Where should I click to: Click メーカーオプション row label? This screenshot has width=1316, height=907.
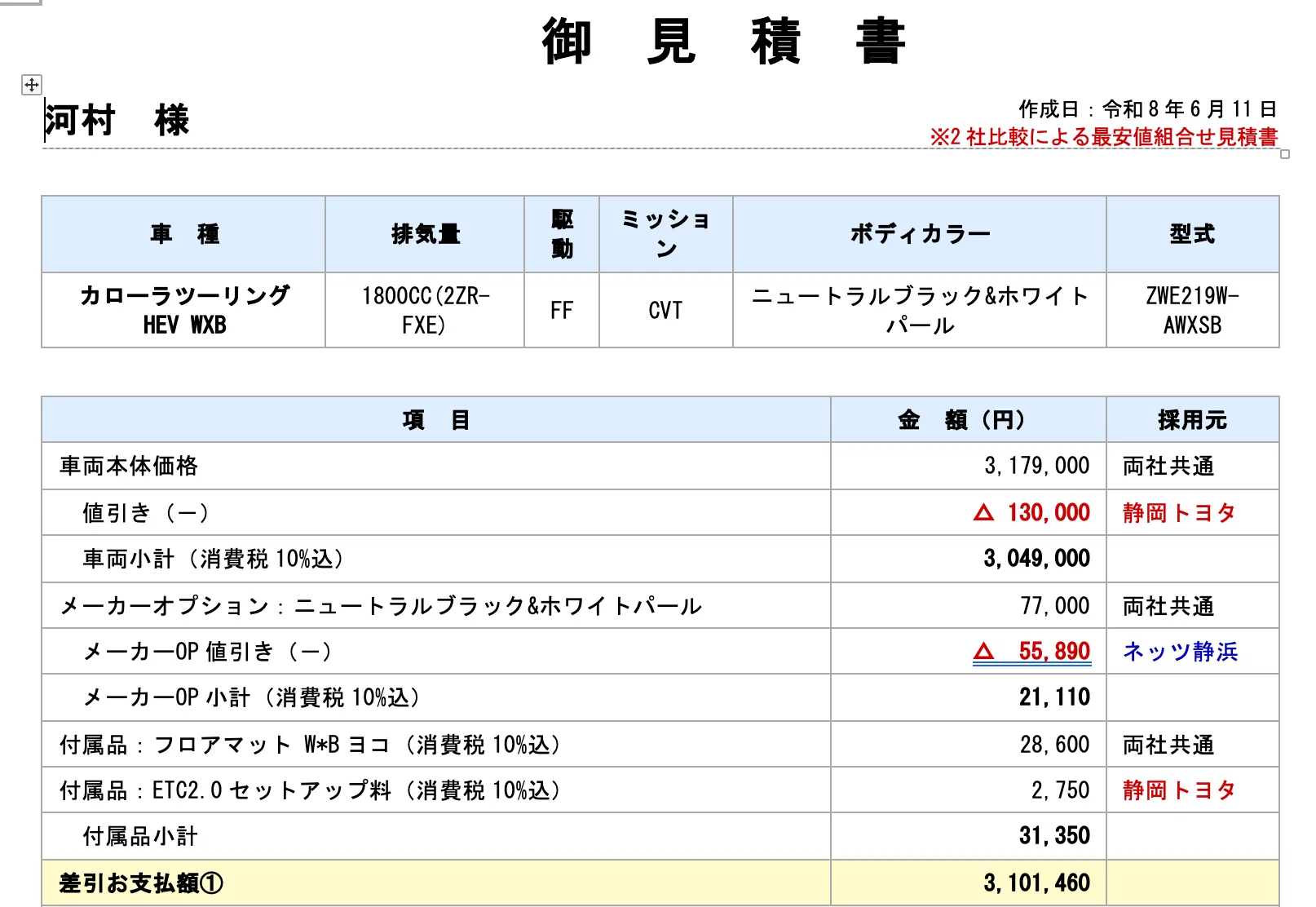381,606
